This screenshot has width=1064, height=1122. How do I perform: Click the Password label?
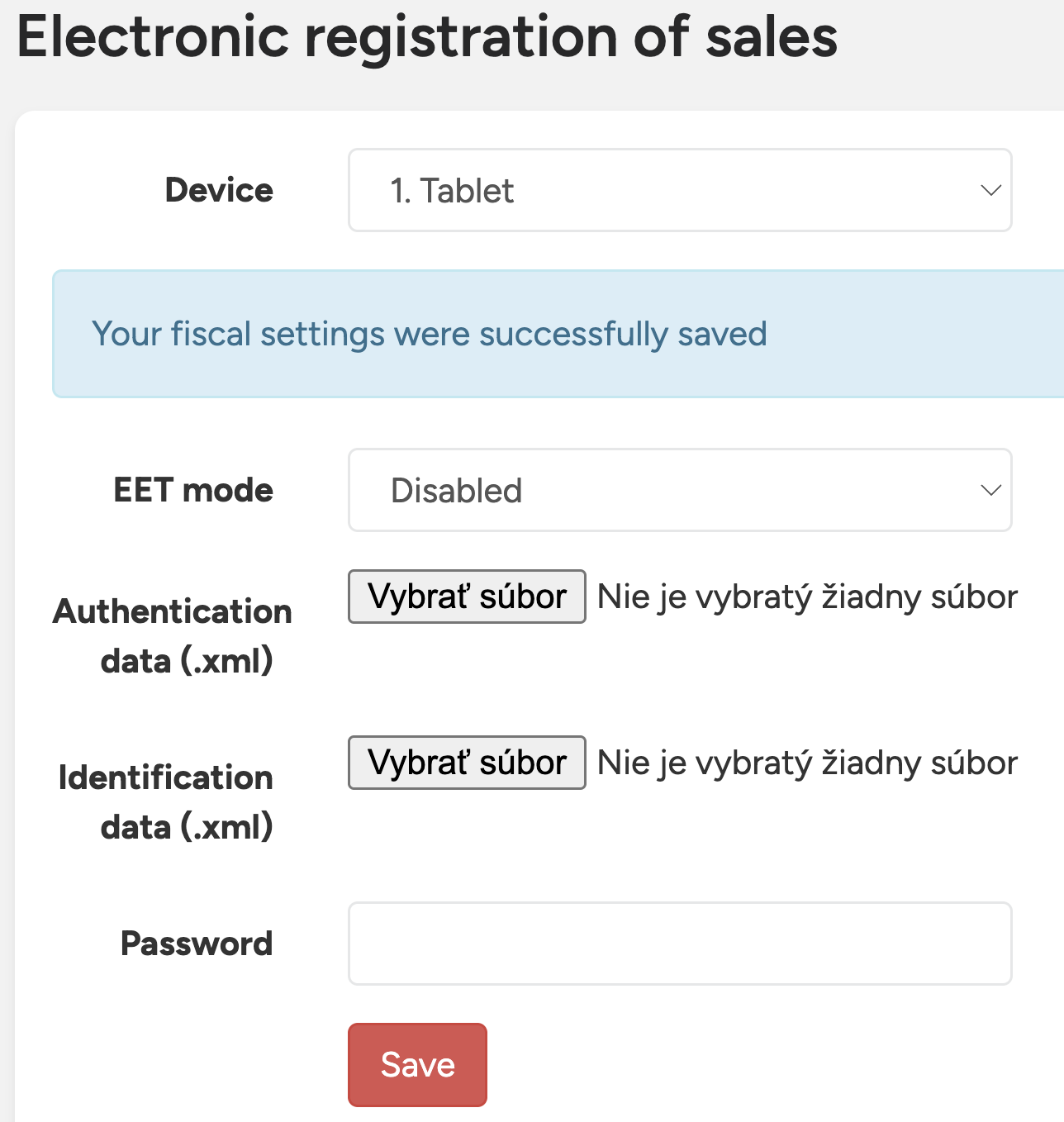tap(197, 944)
